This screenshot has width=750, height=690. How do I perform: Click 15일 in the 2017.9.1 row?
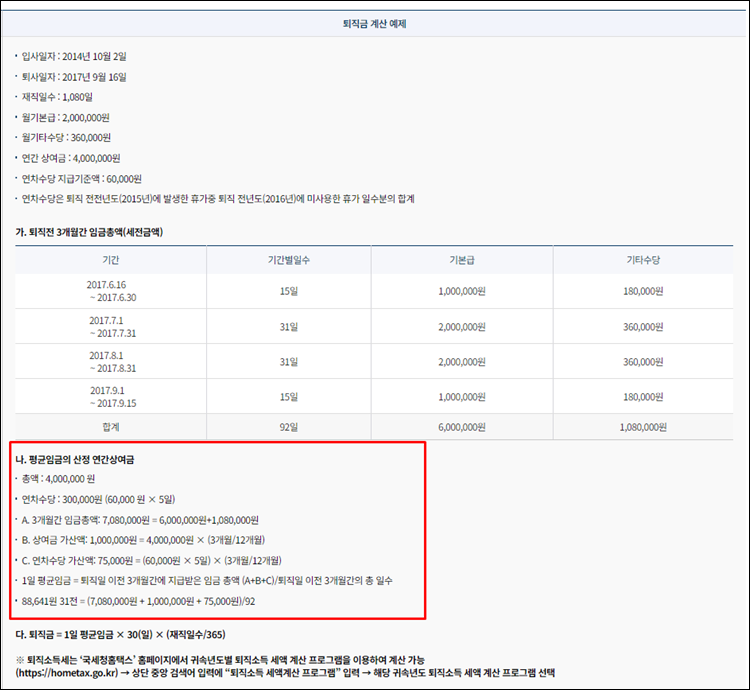(288, 397)
